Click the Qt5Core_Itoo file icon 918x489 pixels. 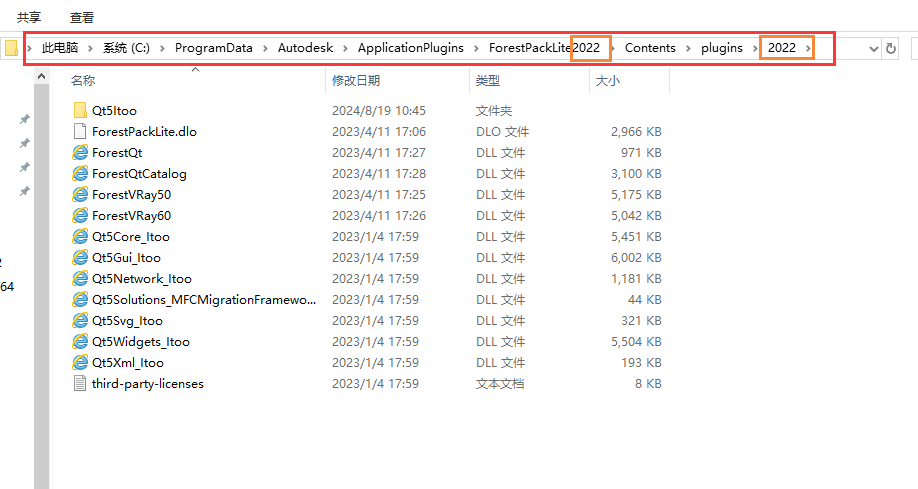coord(80,237)
